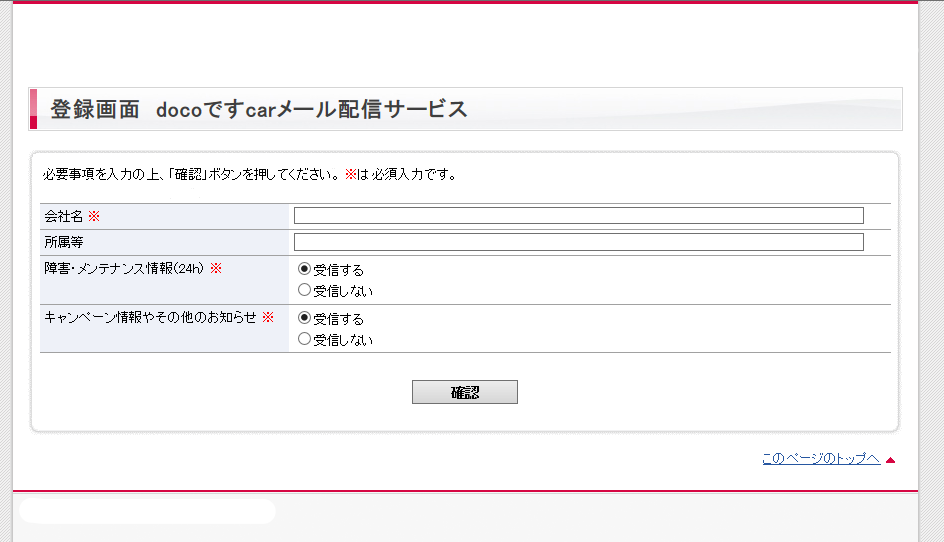Image resolution: width=944 pixels, height=542 pixels.
Task: Follow the このページのトップへ link
Action: tap(821, 459)
